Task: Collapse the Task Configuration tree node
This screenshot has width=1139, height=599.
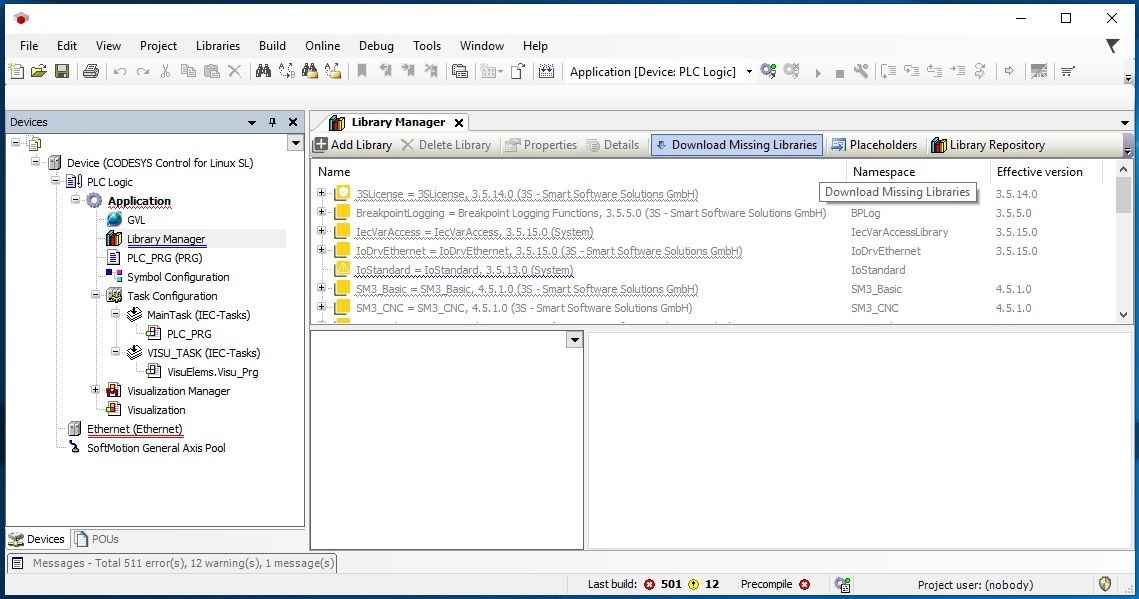Action: click(95, 295)
